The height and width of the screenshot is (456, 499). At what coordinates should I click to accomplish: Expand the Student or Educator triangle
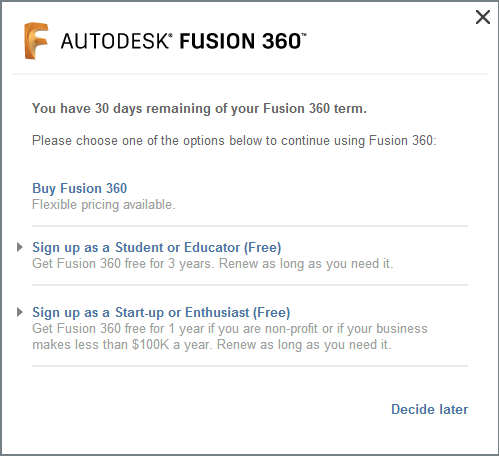coord(20,247)
